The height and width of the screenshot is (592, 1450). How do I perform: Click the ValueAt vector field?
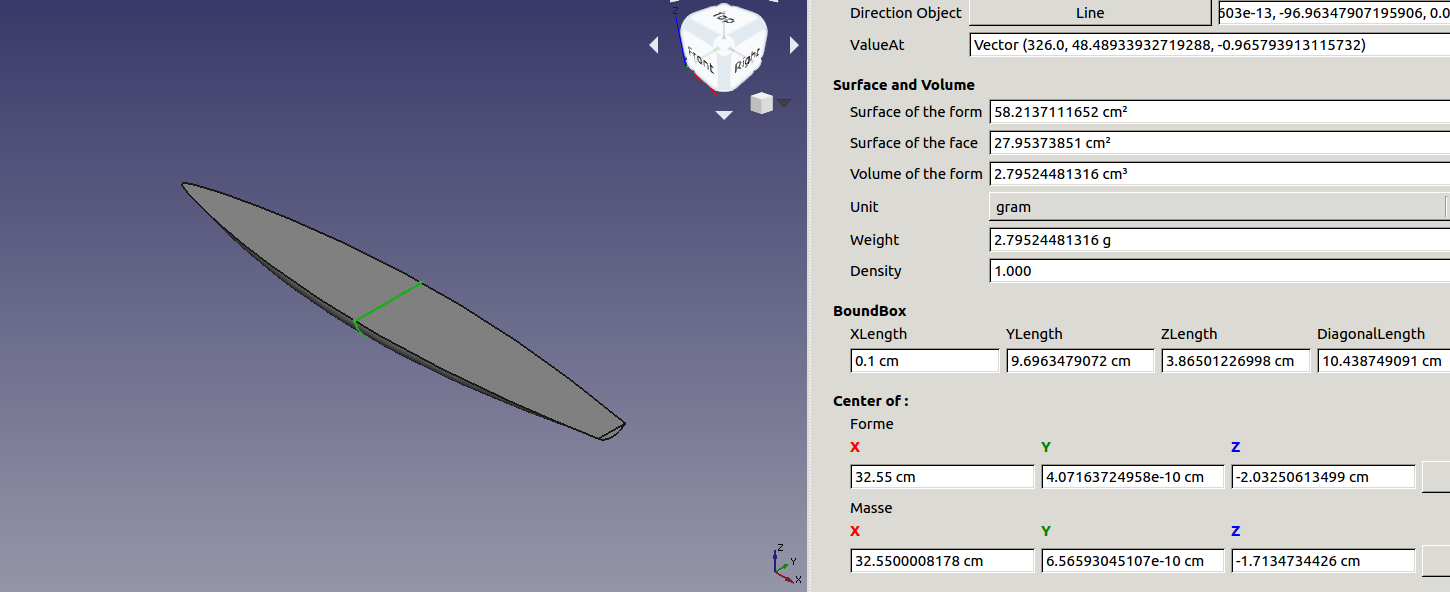point(1209,45)
